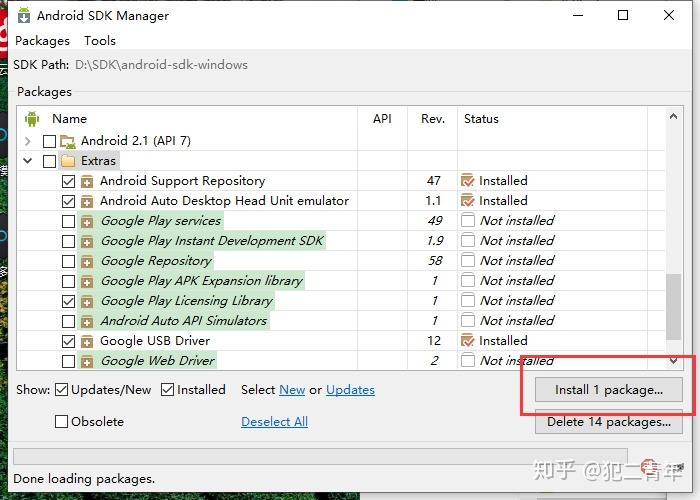Open the Packages menu
Screen dimensions: 700x500
(42, 41)
